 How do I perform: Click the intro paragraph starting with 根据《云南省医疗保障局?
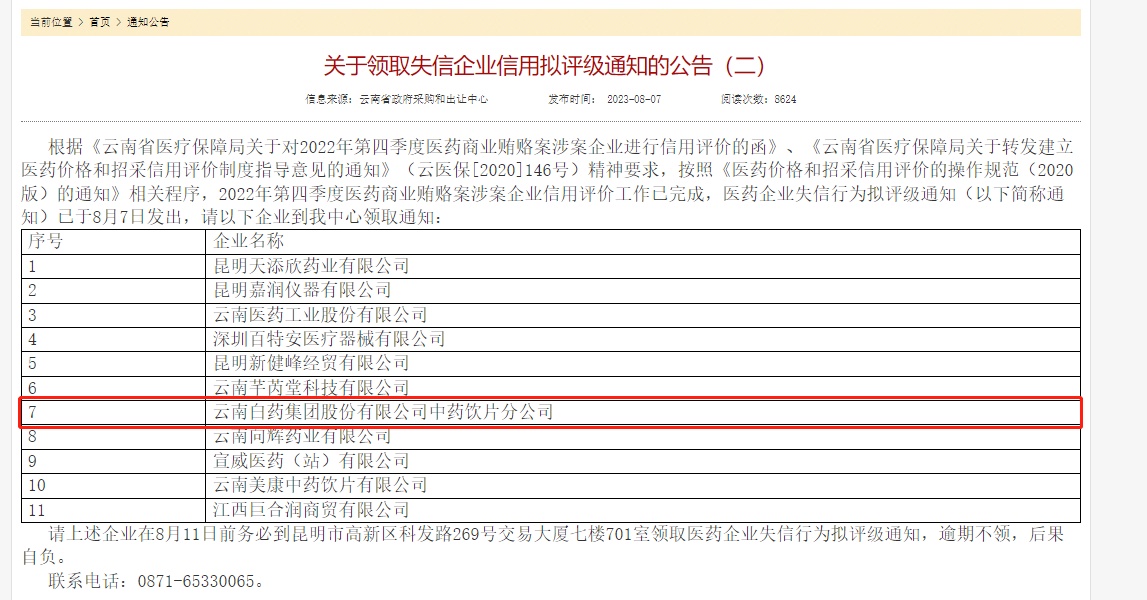click(547, 181)
